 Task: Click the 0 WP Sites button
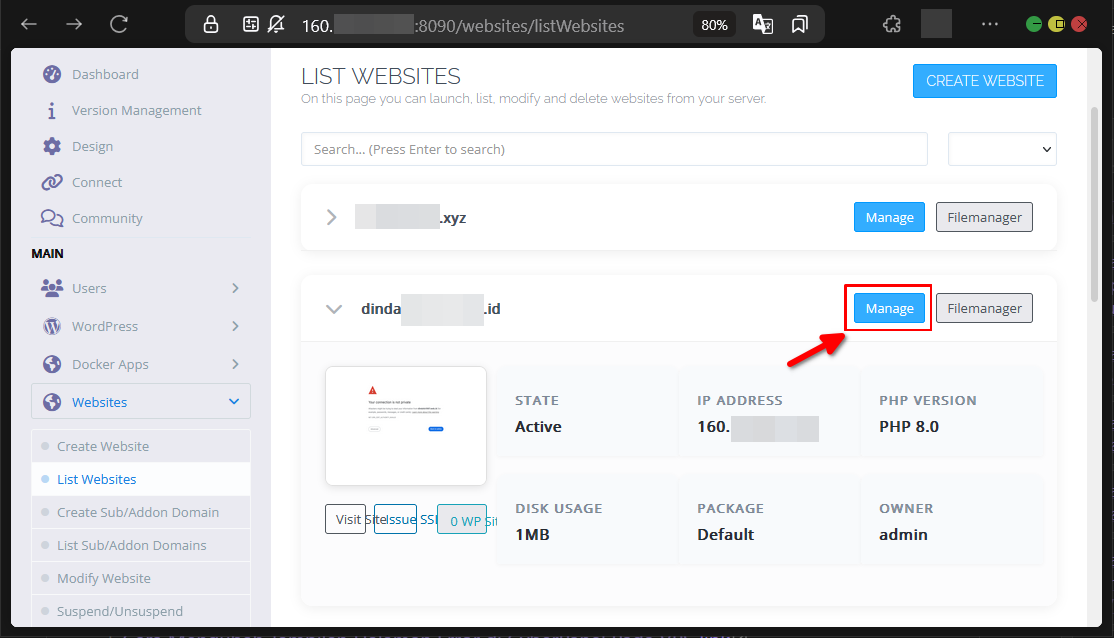click(x=462, y=519)
